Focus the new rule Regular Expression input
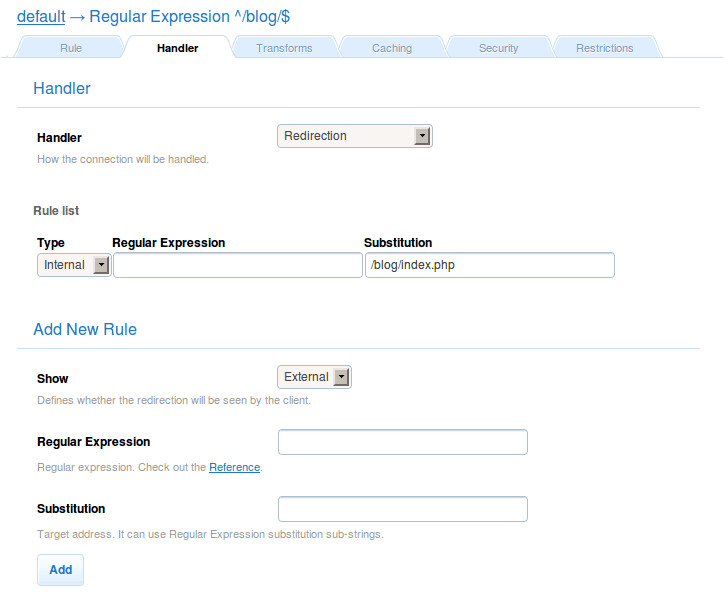The width and height of the screenshot is (724, 616). pos(402,442)
